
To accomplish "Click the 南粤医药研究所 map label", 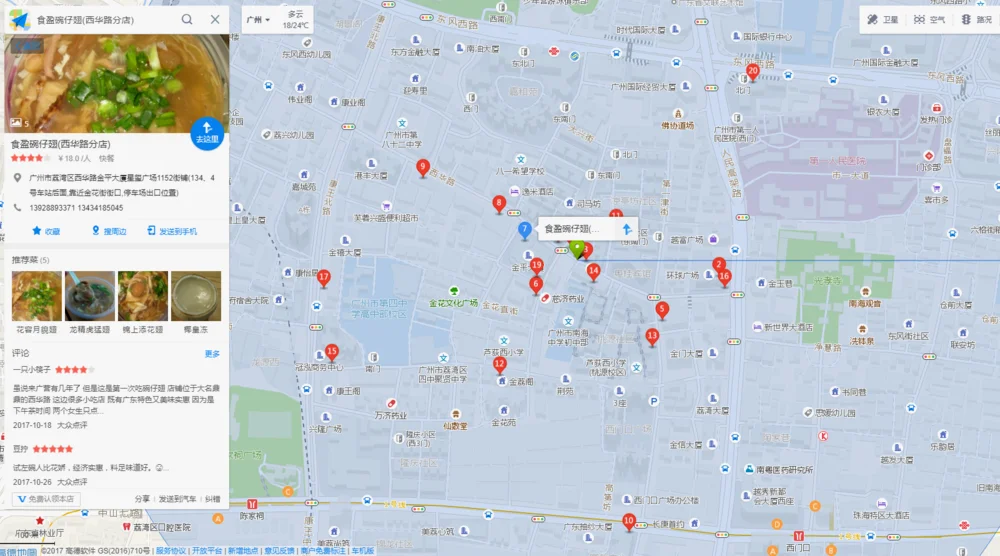I will click(784, 469).
